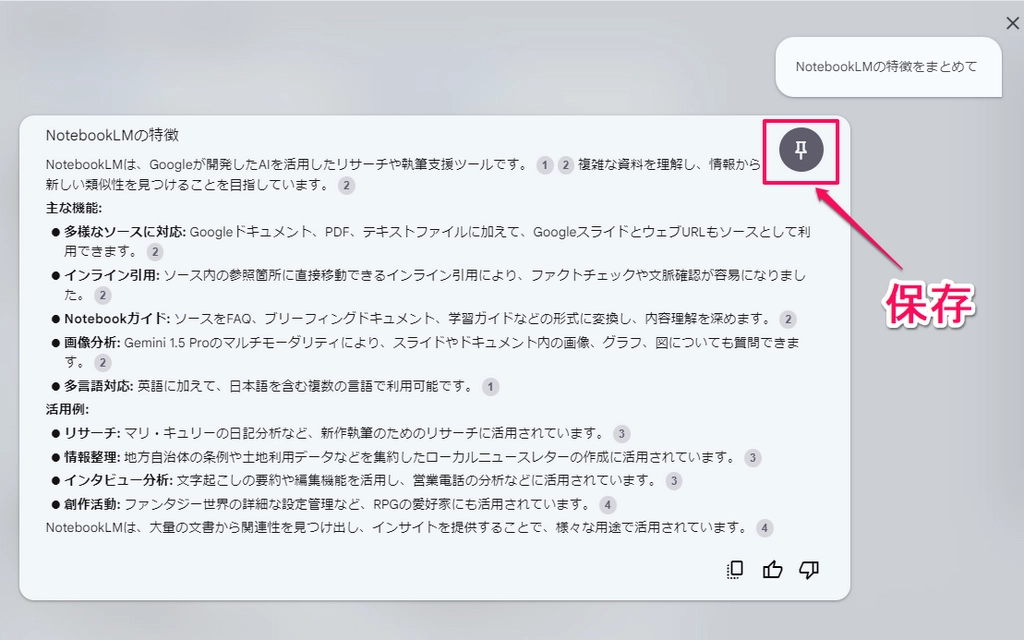
Task: Open citation 2 in インライン引用 bullet
Action: pos(103,296)
